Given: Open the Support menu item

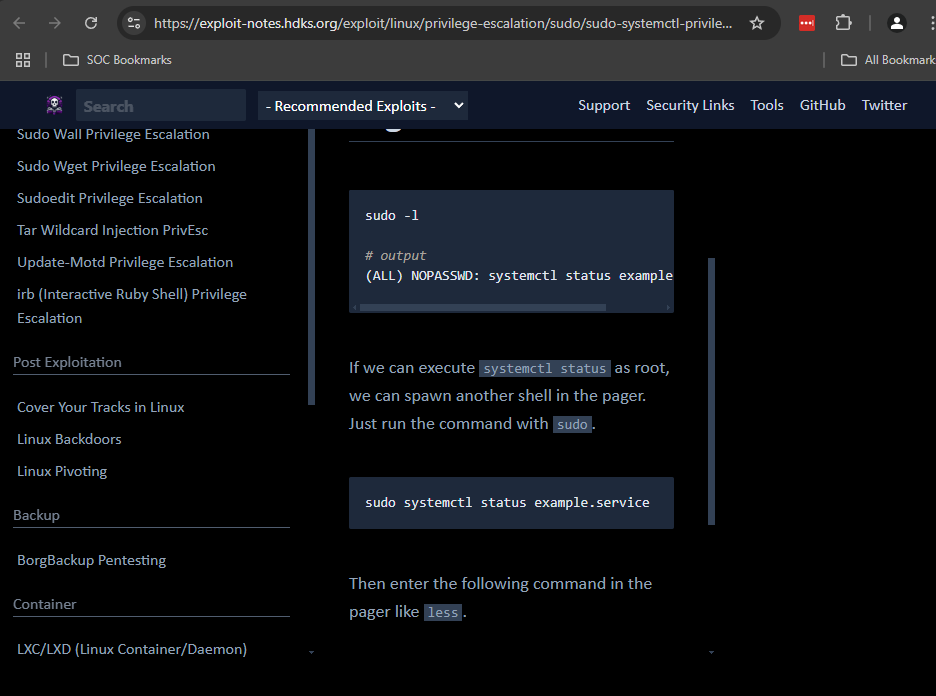Looking at the screenshot, I should 604,105.
